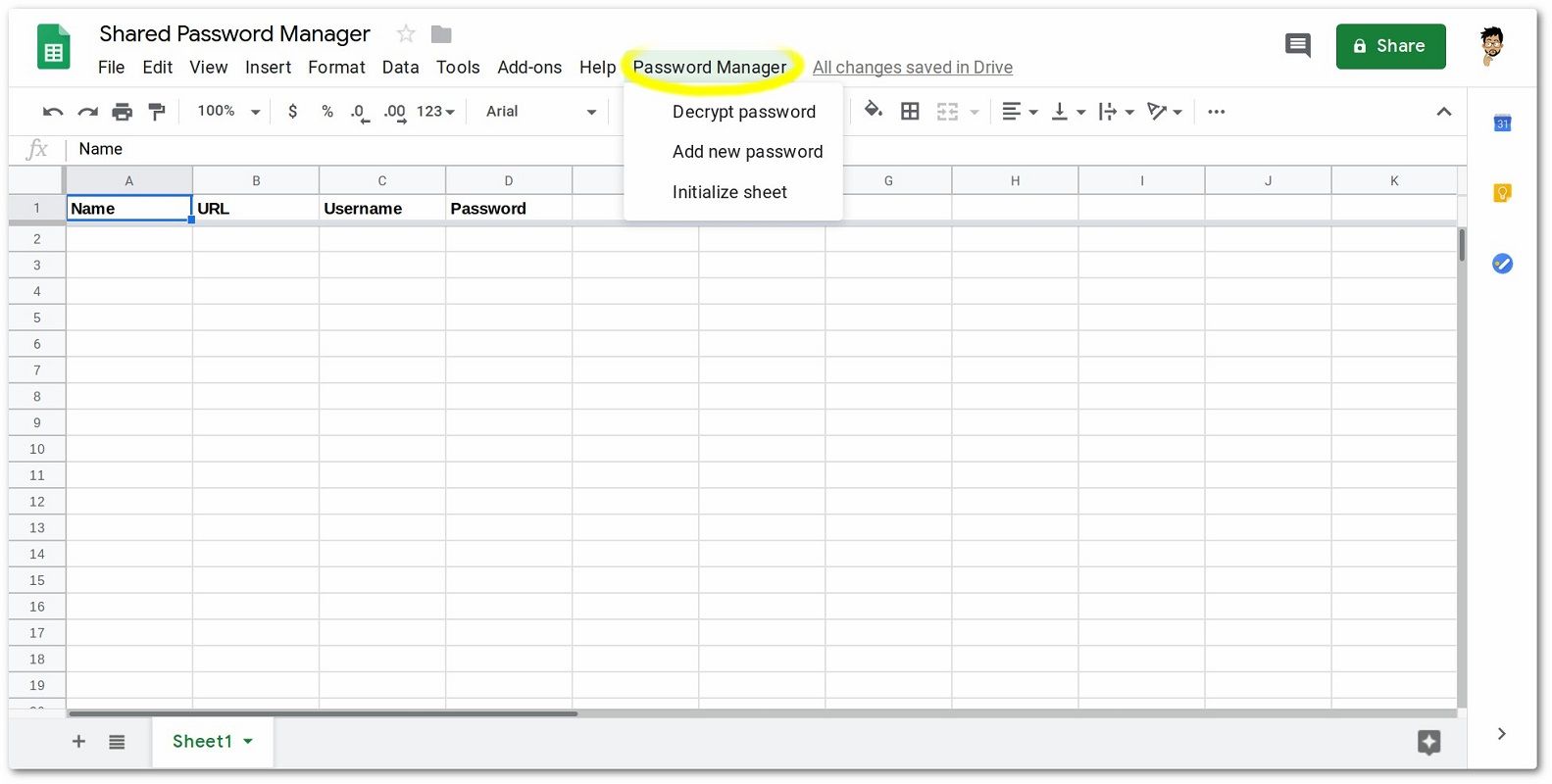This screenshot has width=1552, height=784.
Task: Open the Google account avatar
Action: pyautogui.click(x=1491, y=46)
